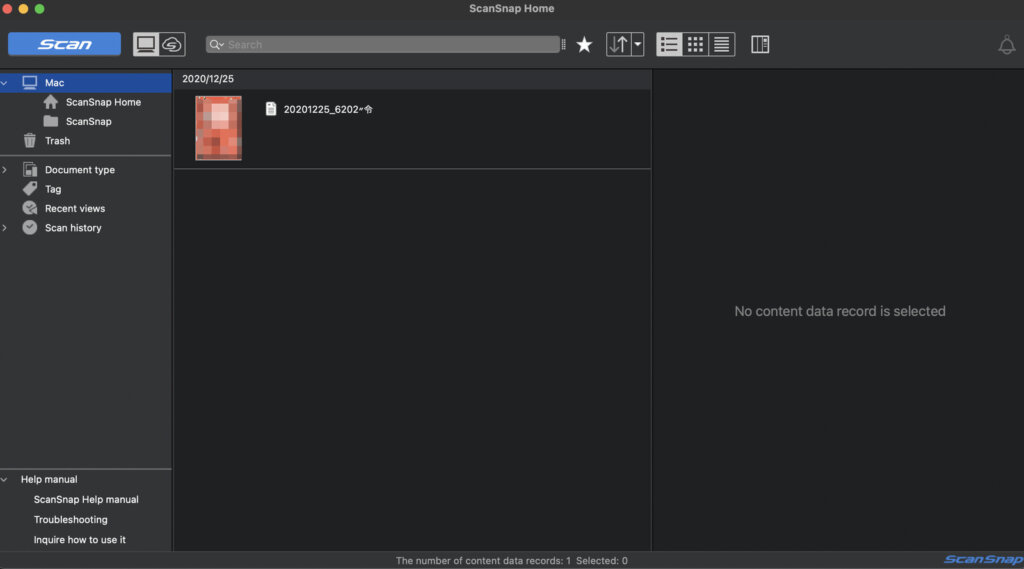Select Tag in sidebar
The height and width of the screenshot is (569, 1024).
point(53,189)
